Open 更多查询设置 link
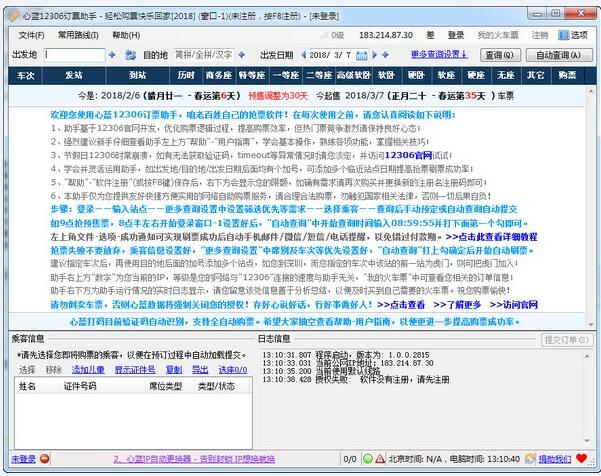The image size is (601, 476). tap(439, 54)
